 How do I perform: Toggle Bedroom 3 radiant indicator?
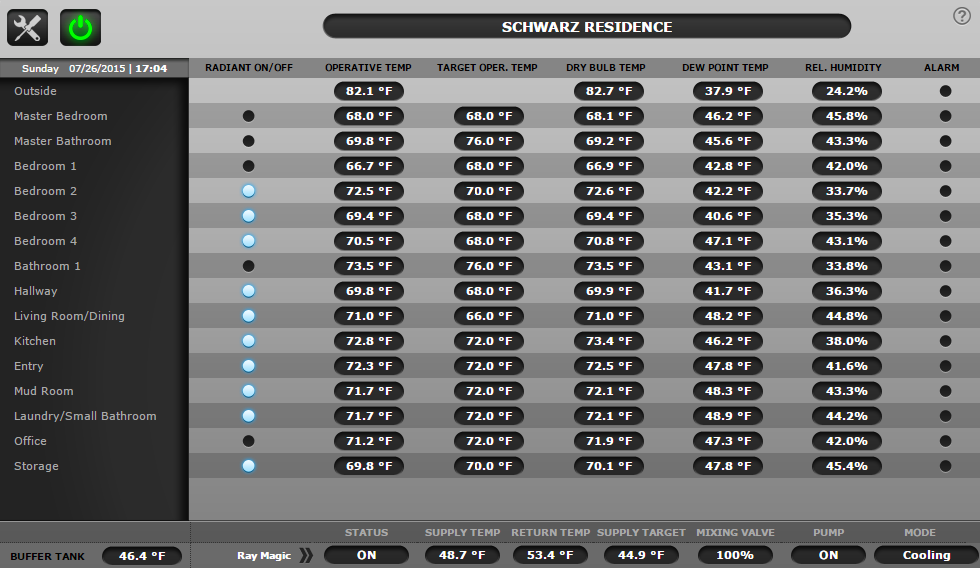(249, 216)
